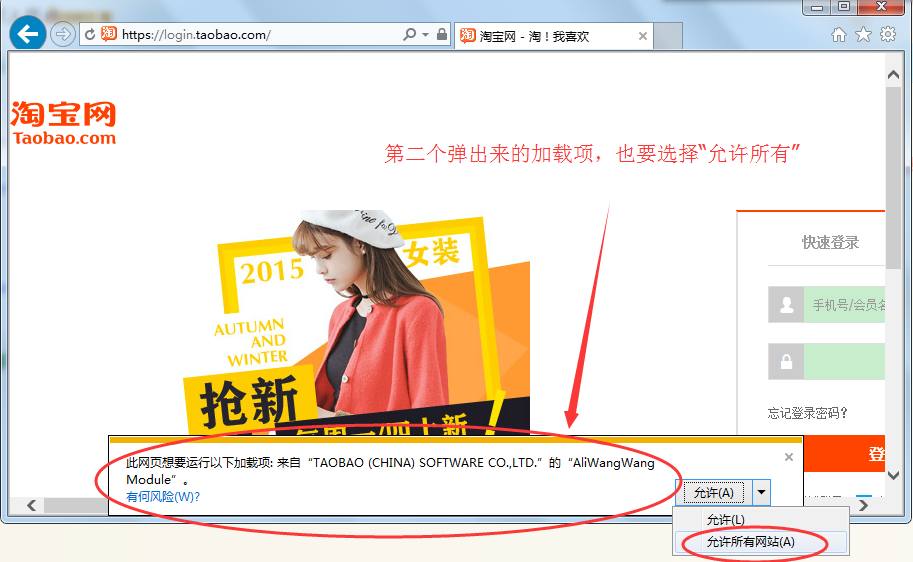Screen dimensions: 913x562
Task: Open Favorites star icon
Action: (x=864, y=35)
